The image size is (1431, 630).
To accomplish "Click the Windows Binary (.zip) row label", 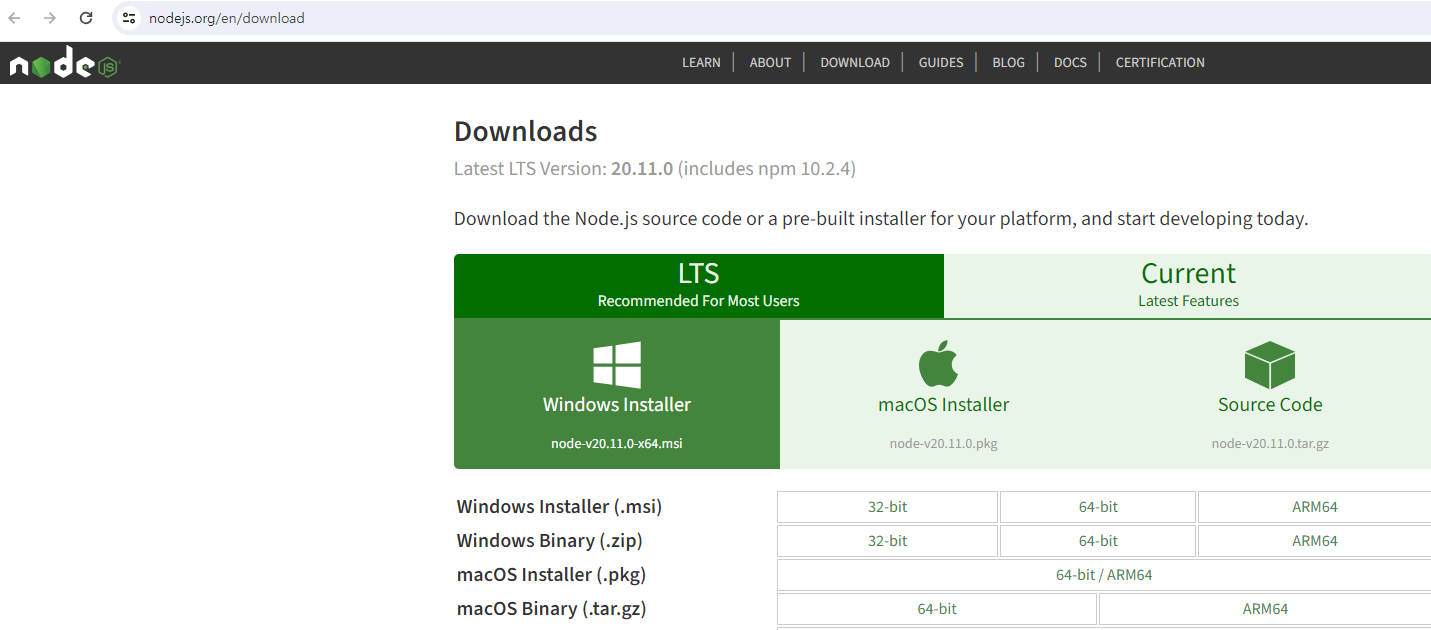I will pos(549,541).
